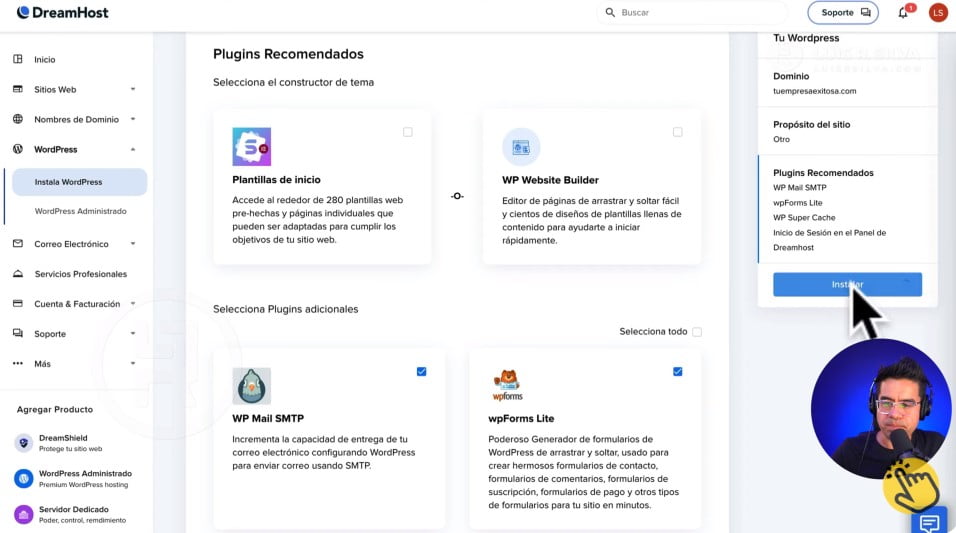Expand the Nombres de Dominio arrow
The height and width of the screenshot is (533, 956).
tap(133, 119)
